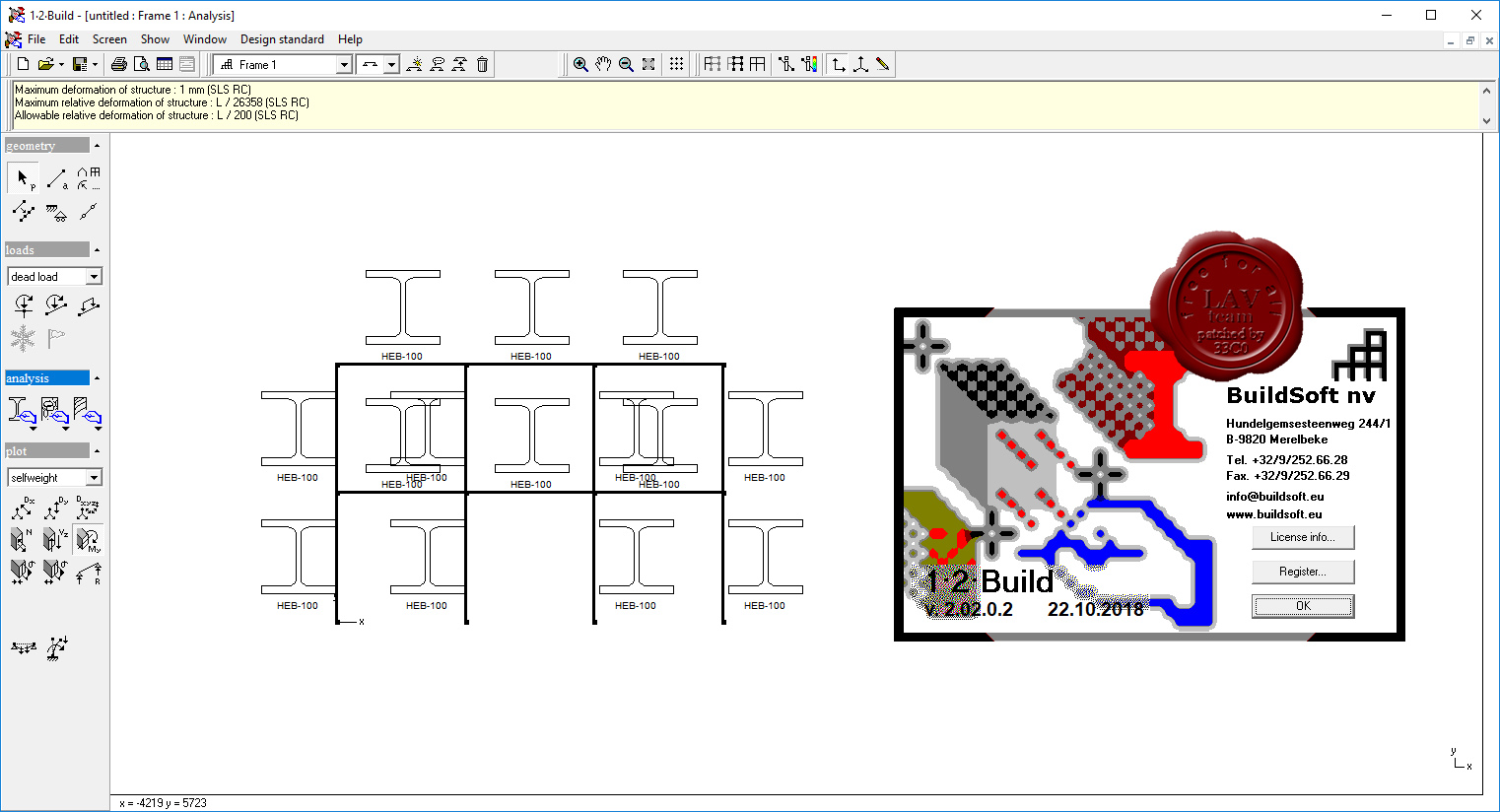The image size is (1500, 812).
Task: Open the frame wizard generator tool
Action: [89, 178]
